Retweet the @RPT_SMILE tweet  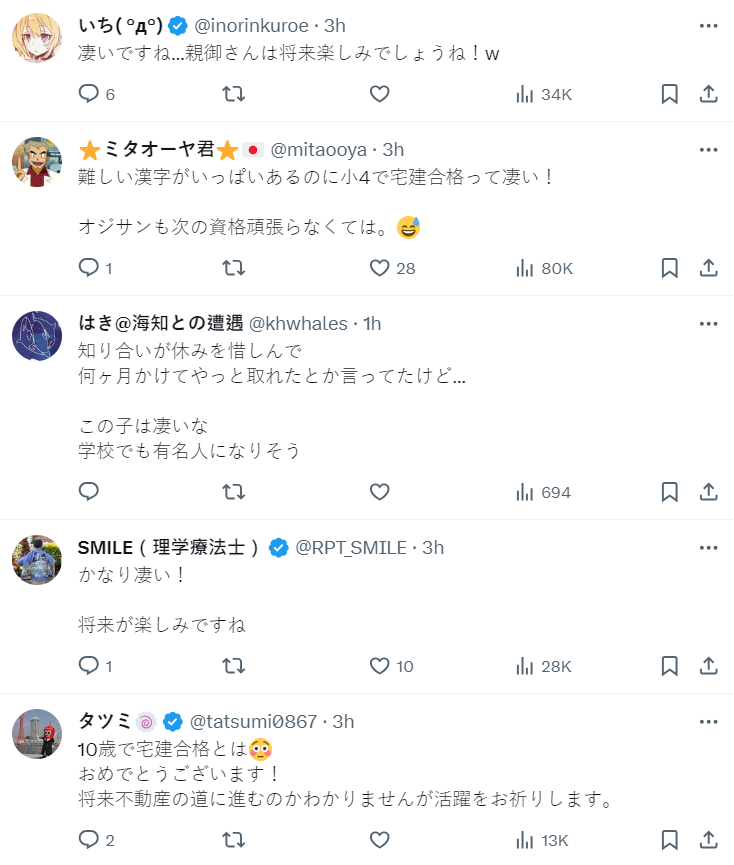(x=233, y=666)
